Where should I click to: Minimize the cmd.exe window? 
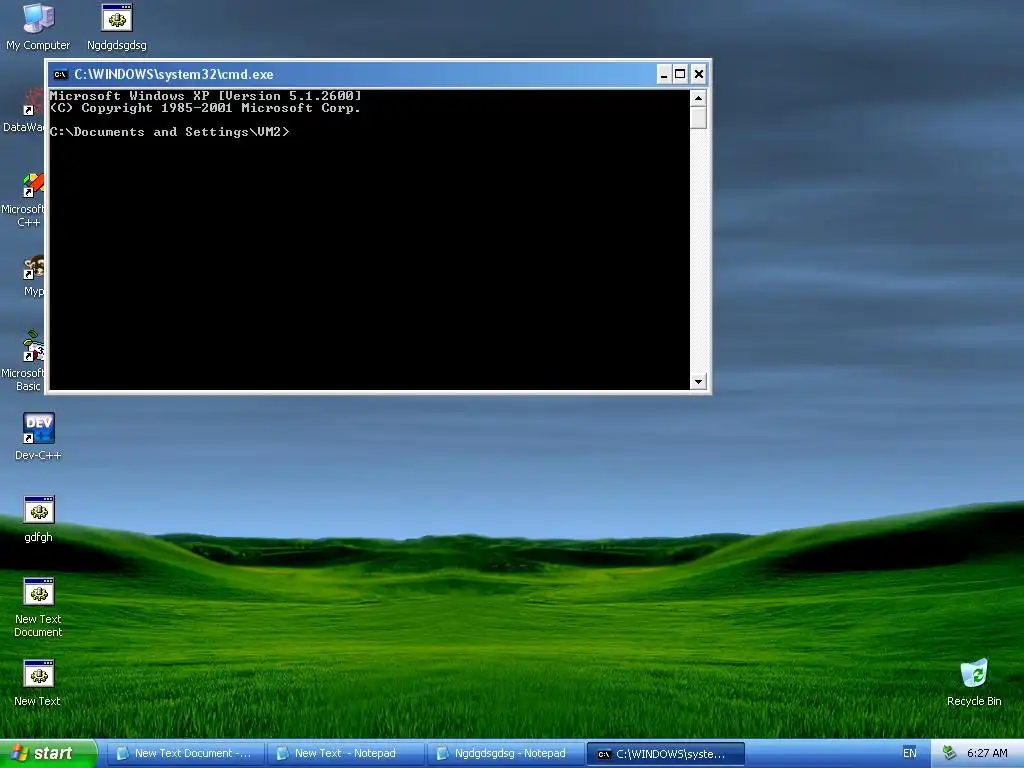pyautogui.click(x=664, y=74)
